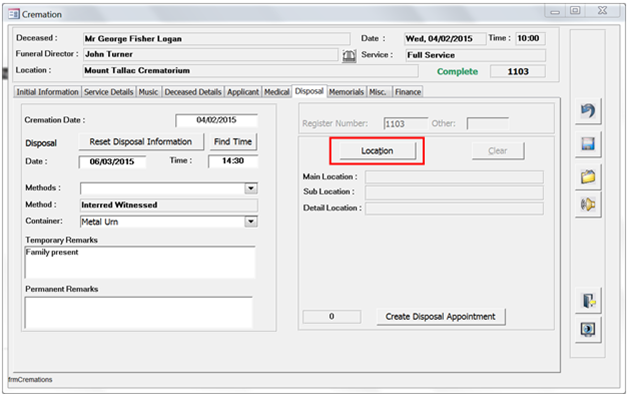Click the Method field Interred Witnessed
Image resolution: width=628 pixels, height=394 pixels.
click(169, 205)
